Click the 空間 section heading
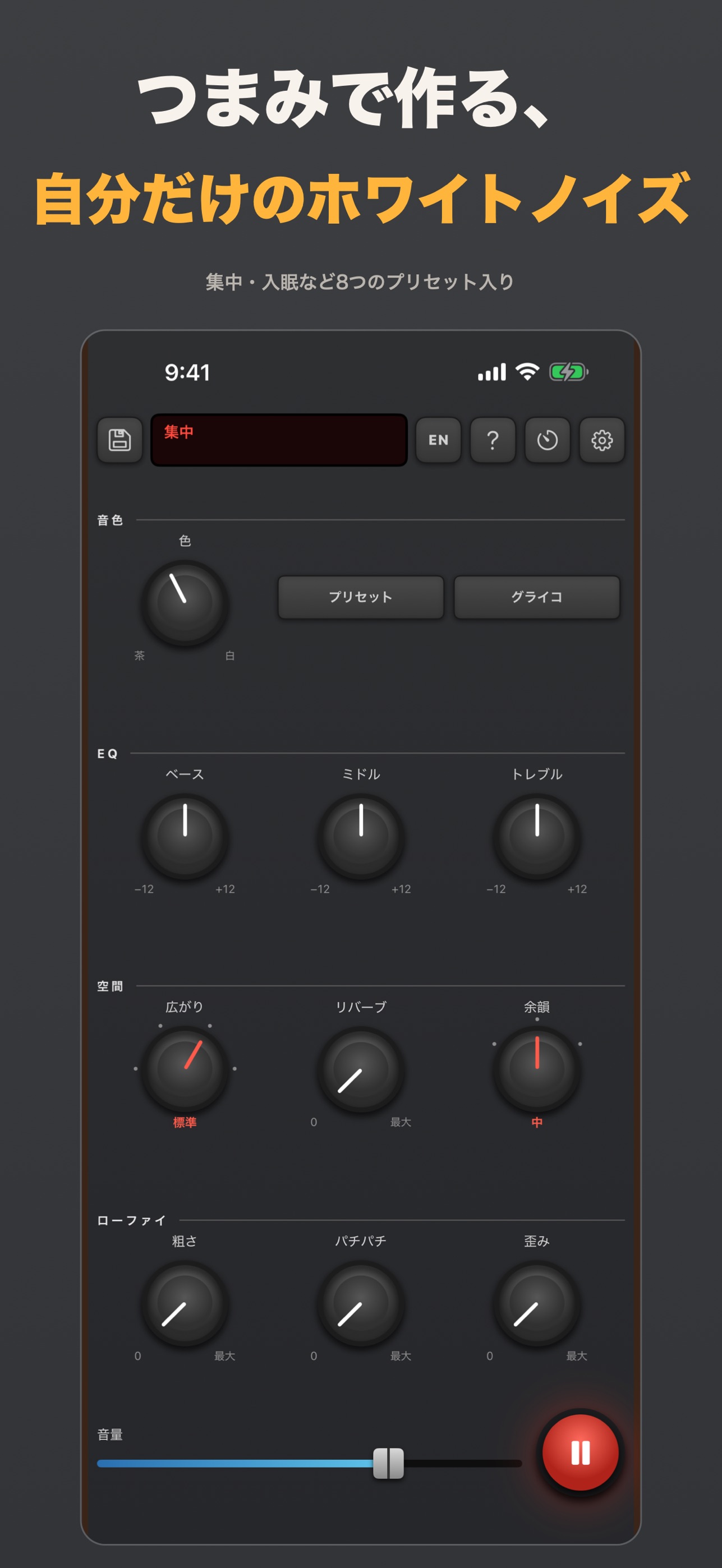The width and height of the screenshot is (722, 1568). 110,986
